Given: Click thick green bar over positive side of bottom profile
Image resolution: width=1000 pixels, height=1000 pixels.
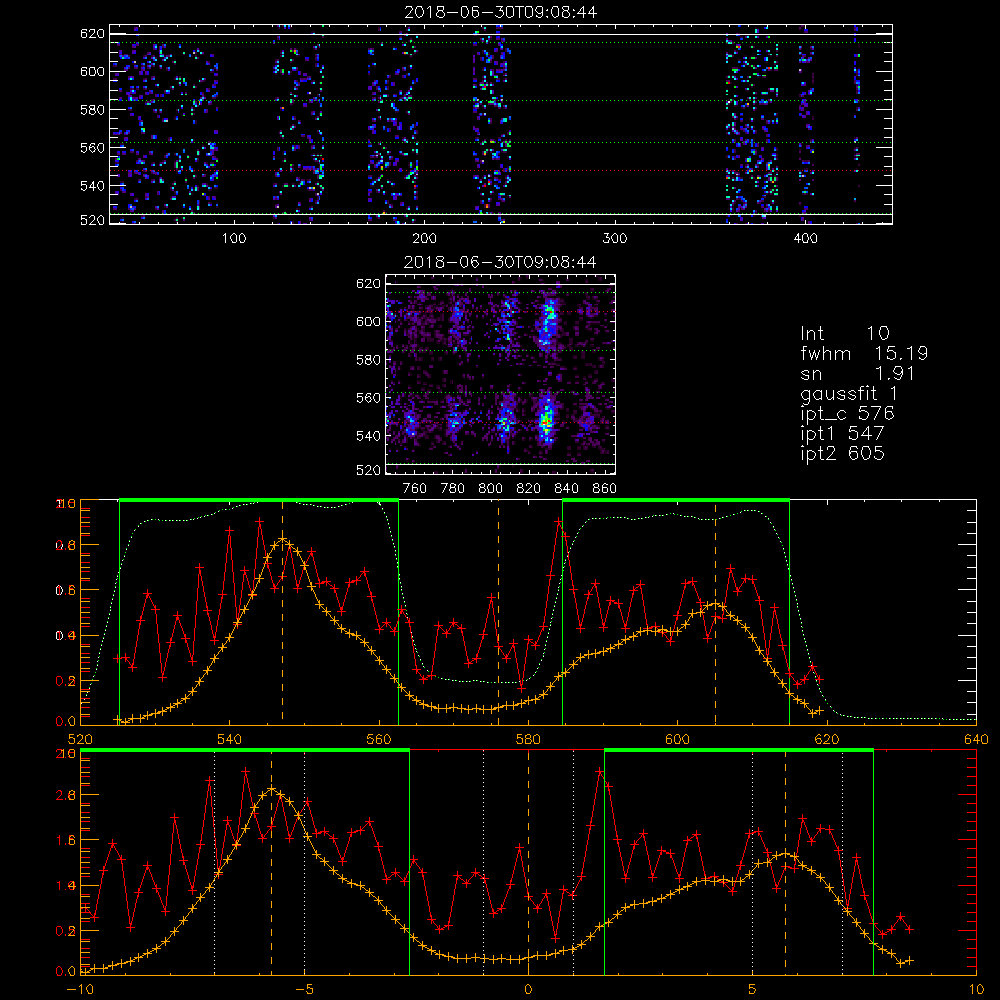Looking at the screenshot, I should [x=739, y=751].
